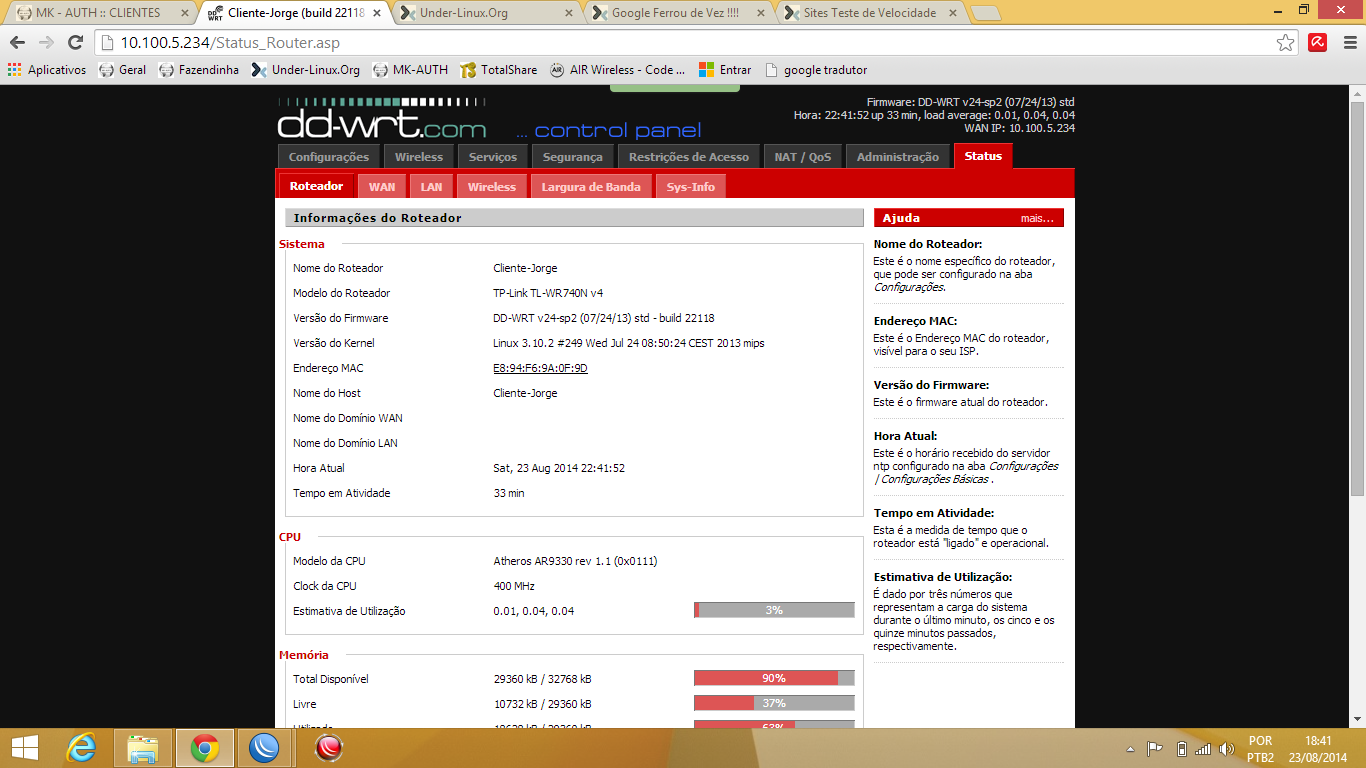Open the Administração main tab
The width and height of the screenshot is (1366, 768).
tap(898, 157)
